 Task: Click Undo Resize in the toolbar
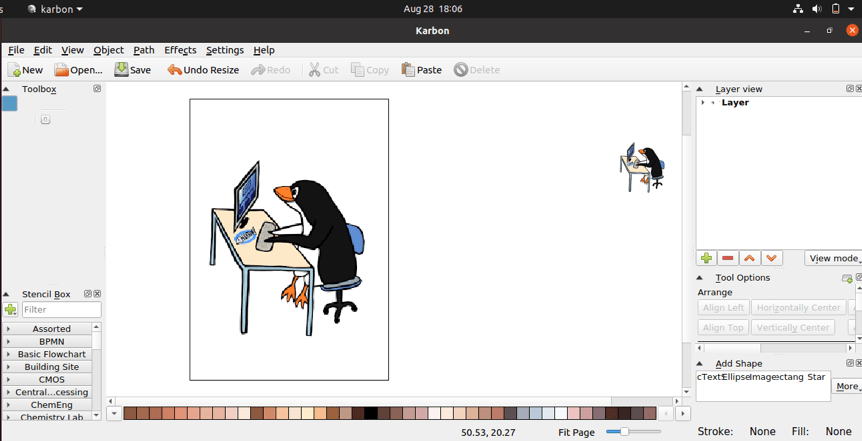point(203,70)
